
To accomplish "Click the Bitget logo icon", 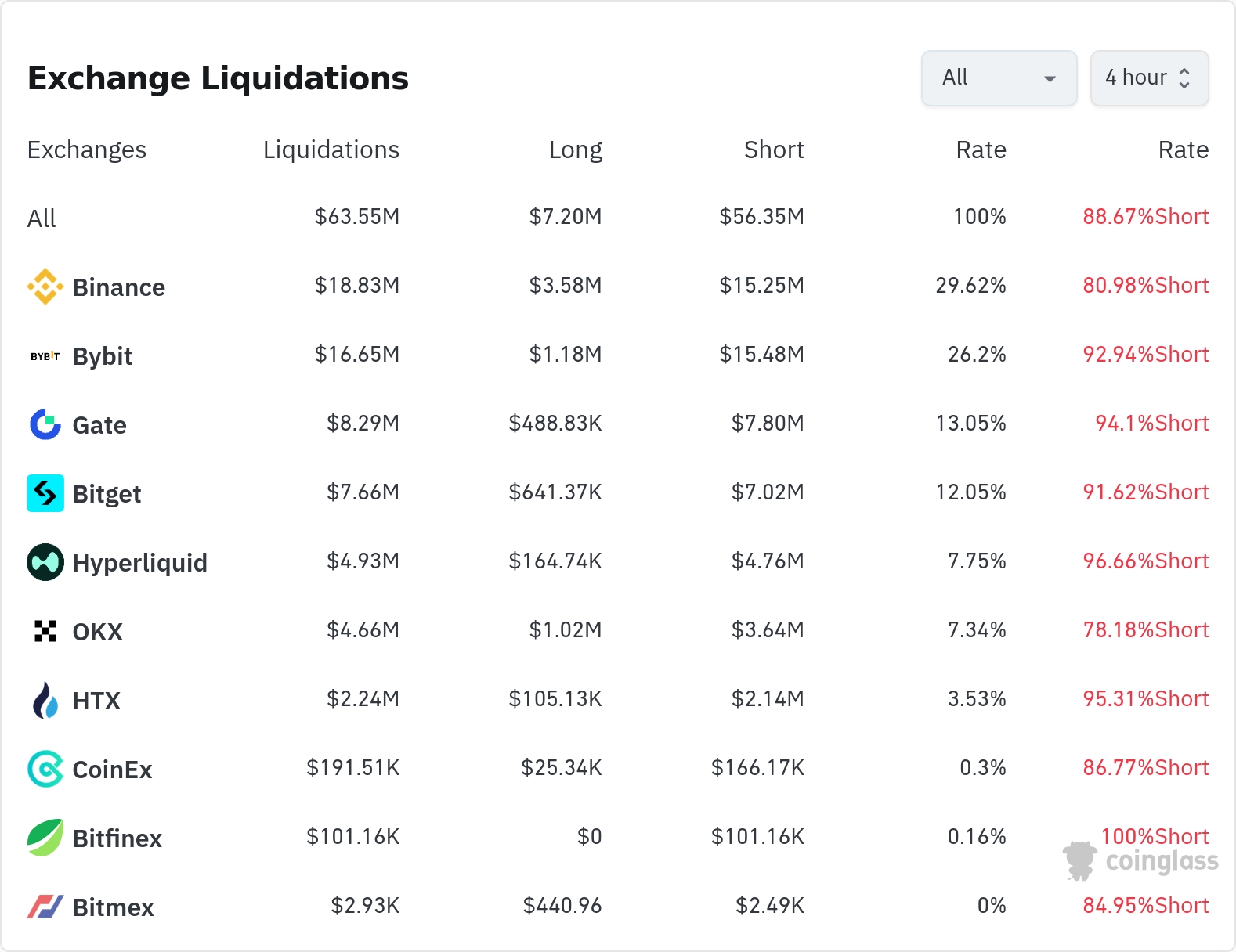I will 45,493.
